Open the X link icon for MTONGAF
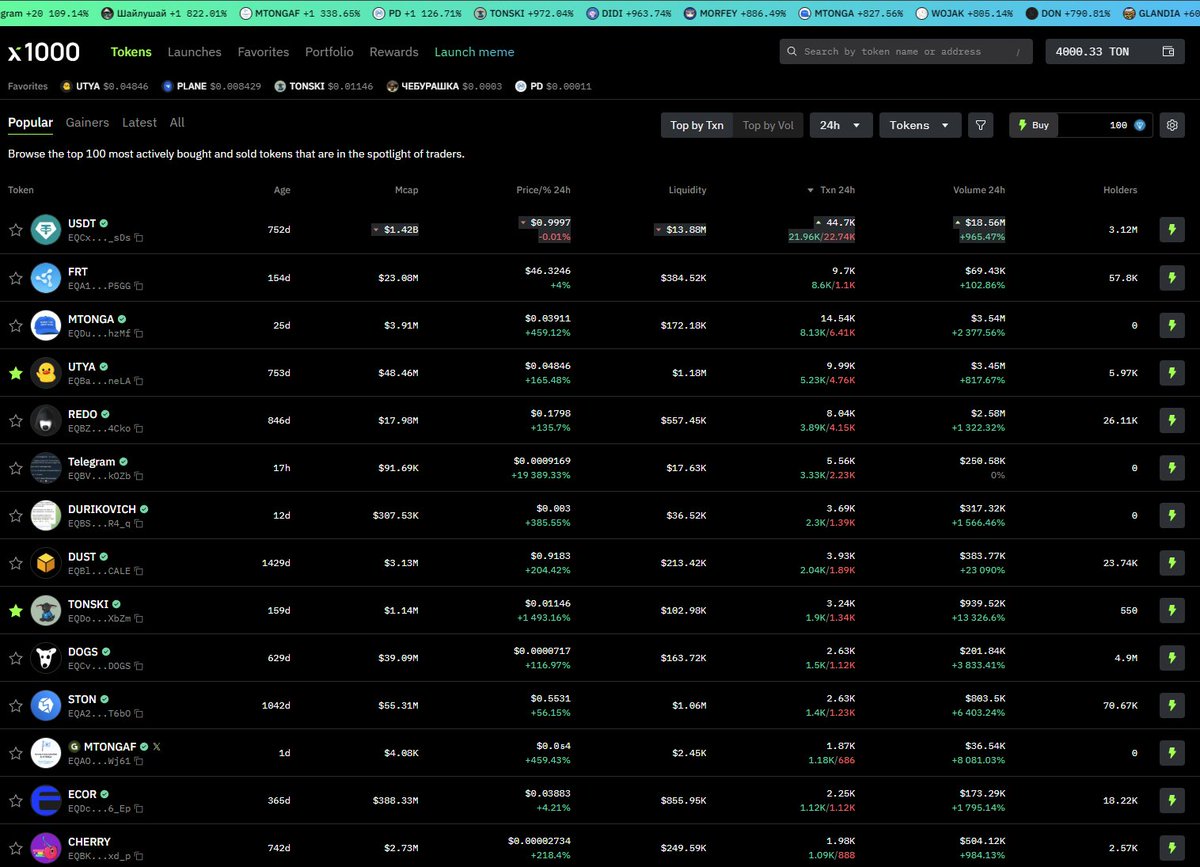Viewport: 1200px width, 867px height. 157,747
